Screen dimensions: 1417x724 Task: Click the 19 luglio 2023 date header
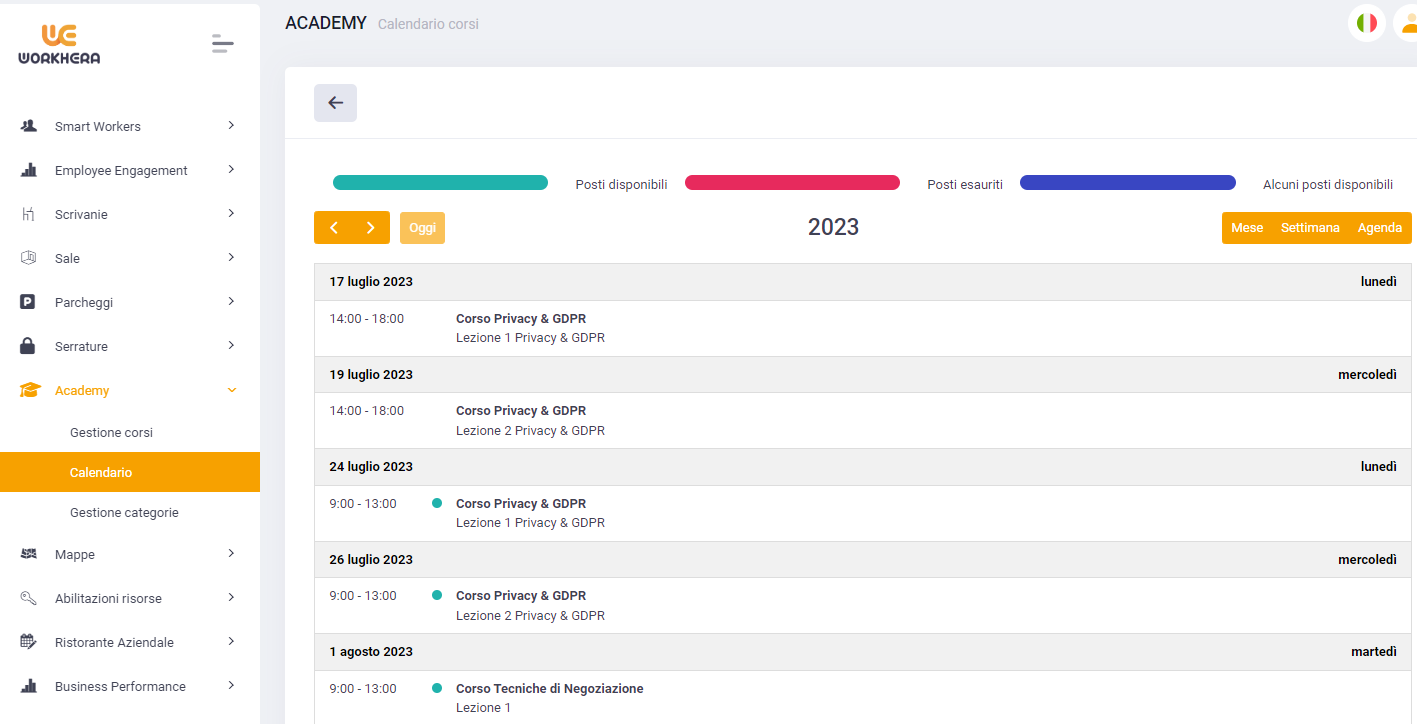(x=371, y=375)
